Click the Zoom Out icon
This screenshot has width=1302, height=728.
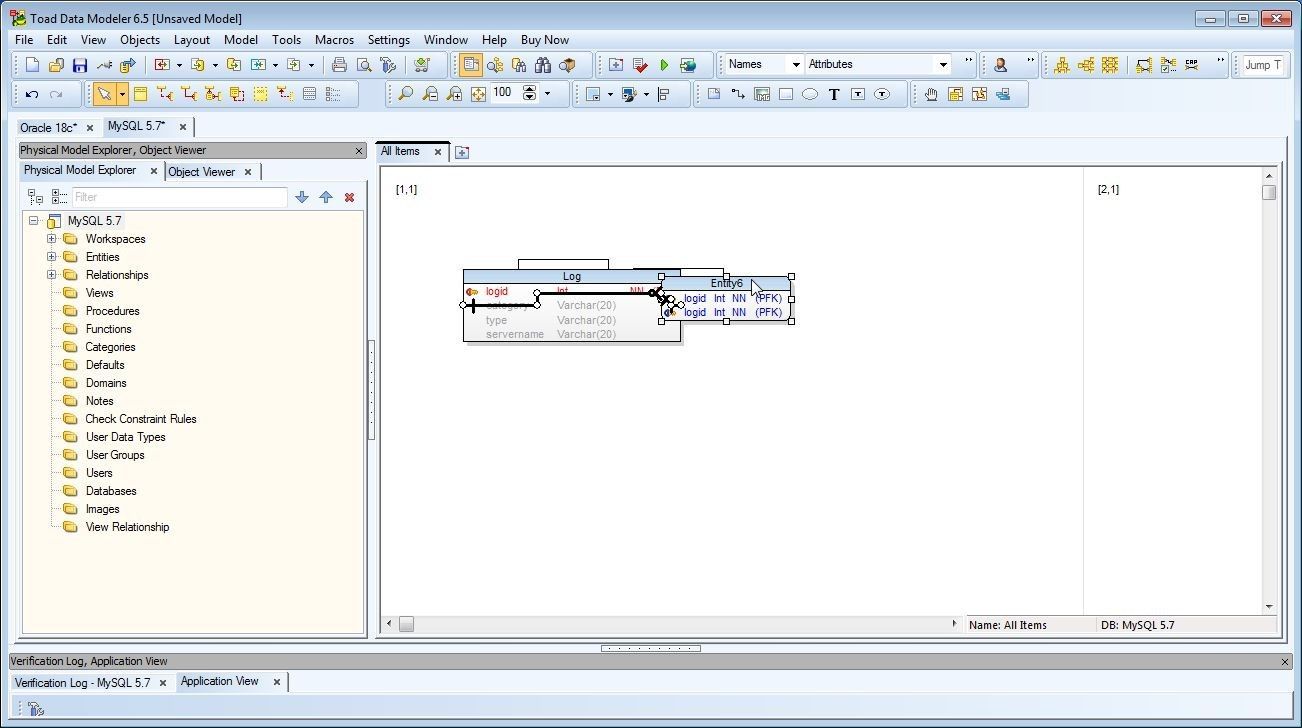(x=430, y=94)
